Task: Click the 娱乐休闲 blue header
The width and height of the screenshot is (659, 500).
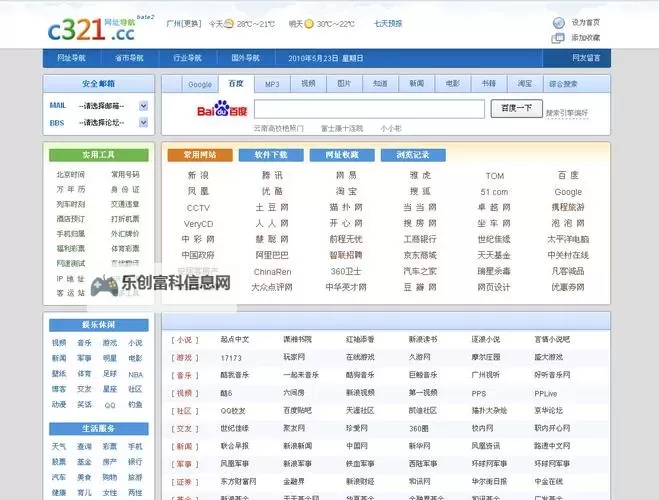Action: pos(99,325)
